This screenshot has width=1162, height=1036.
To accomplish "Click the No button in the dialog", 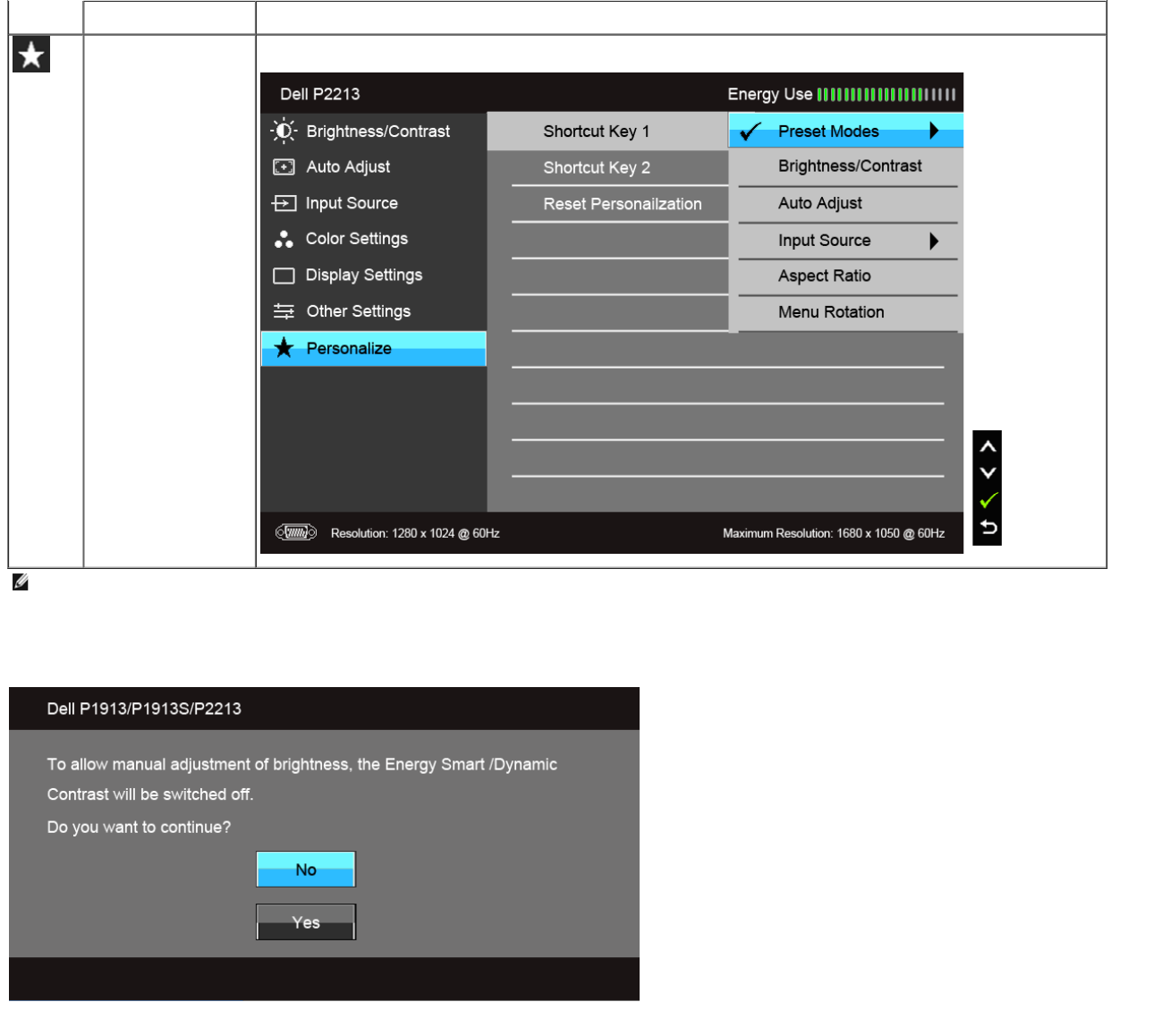I will [306, 869].
